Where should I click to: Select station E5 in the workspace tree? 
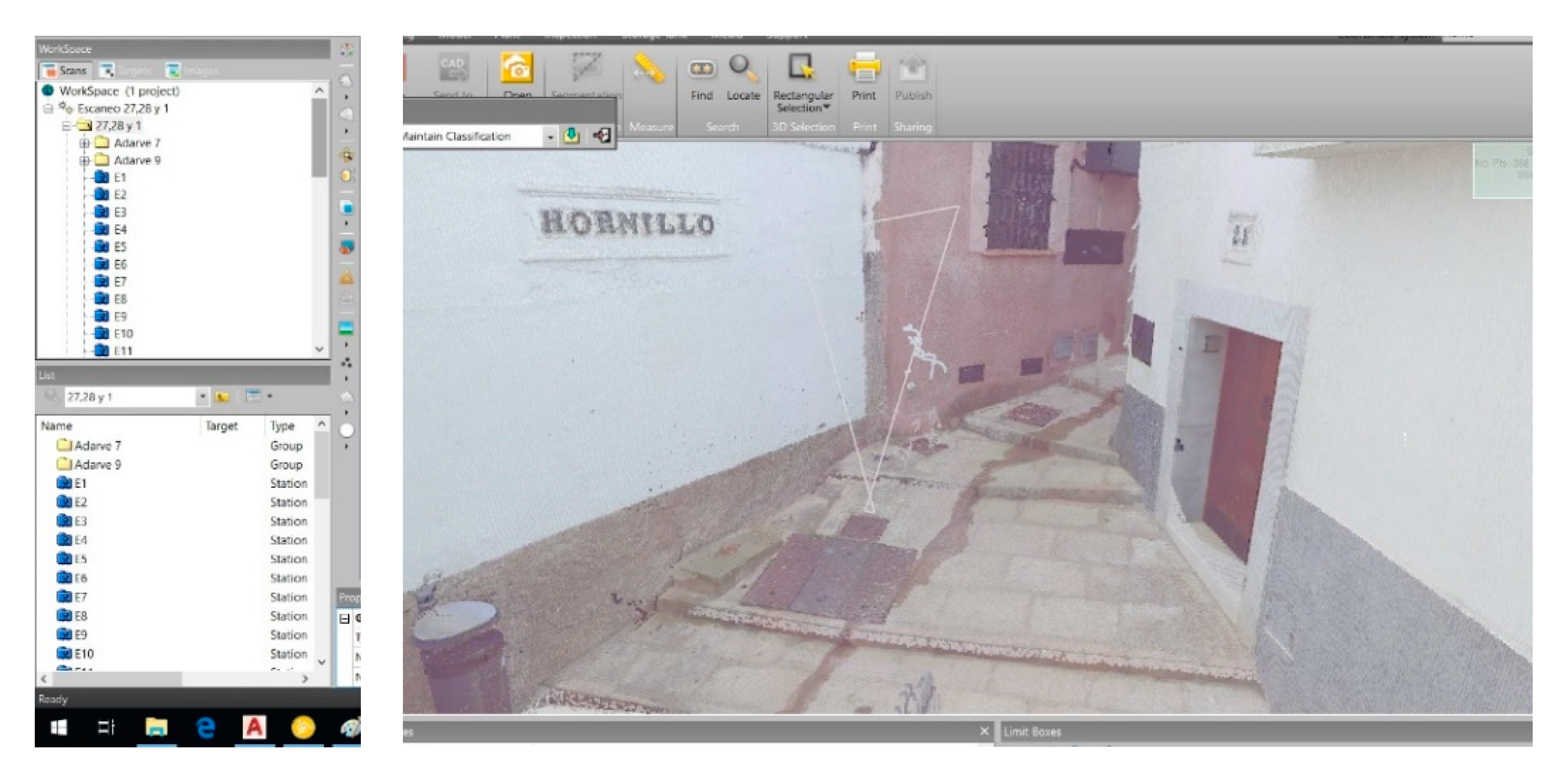119,247
